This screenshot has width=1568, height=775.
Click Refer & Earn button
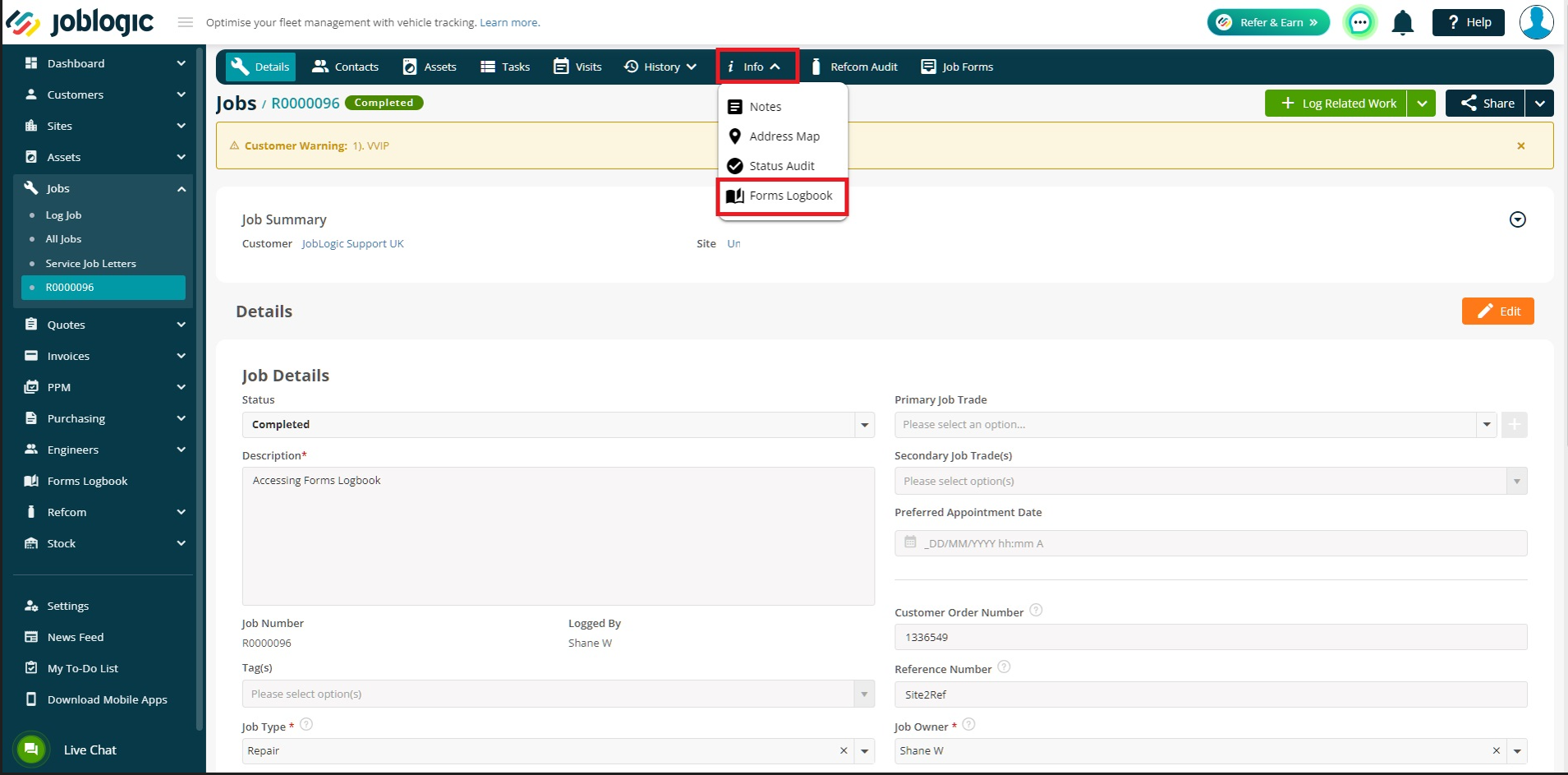coord(1268,22)
